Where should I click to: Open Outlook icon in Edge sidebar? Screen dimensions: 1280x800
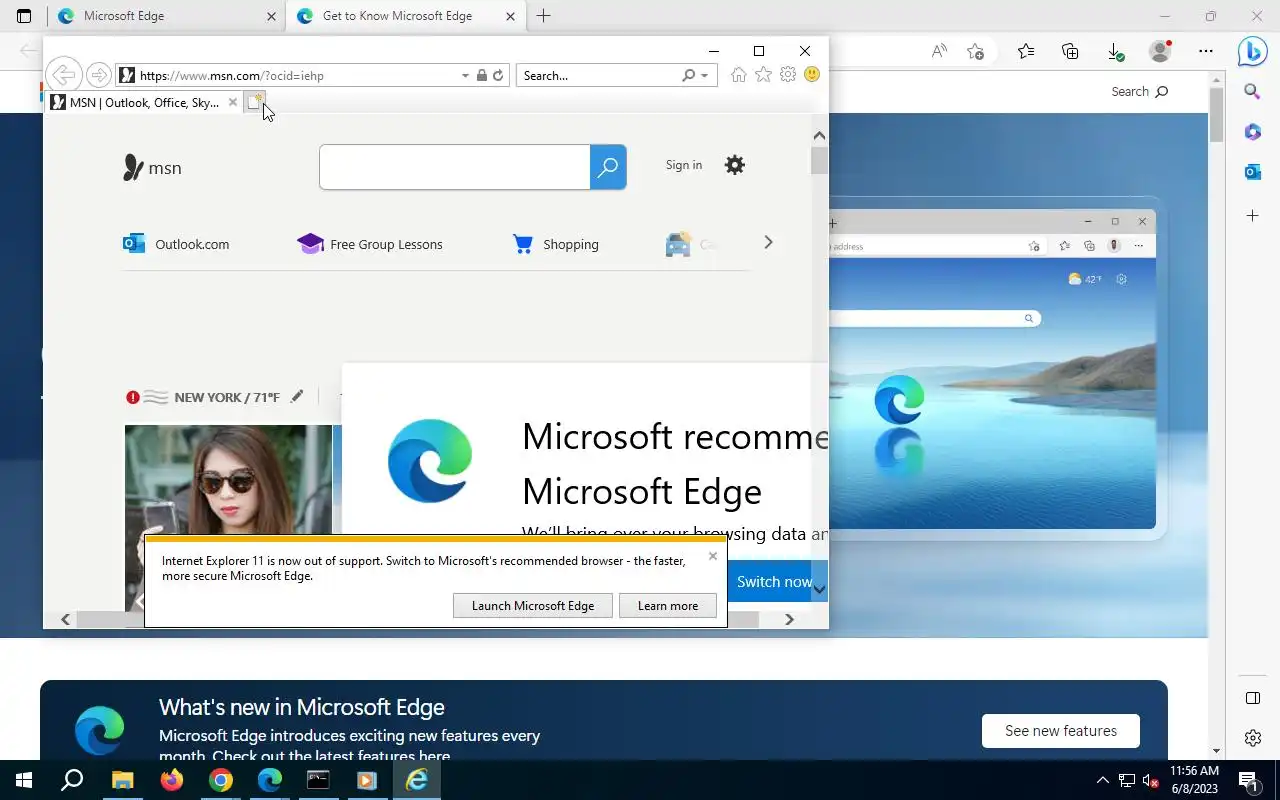tap(1252, 172)
